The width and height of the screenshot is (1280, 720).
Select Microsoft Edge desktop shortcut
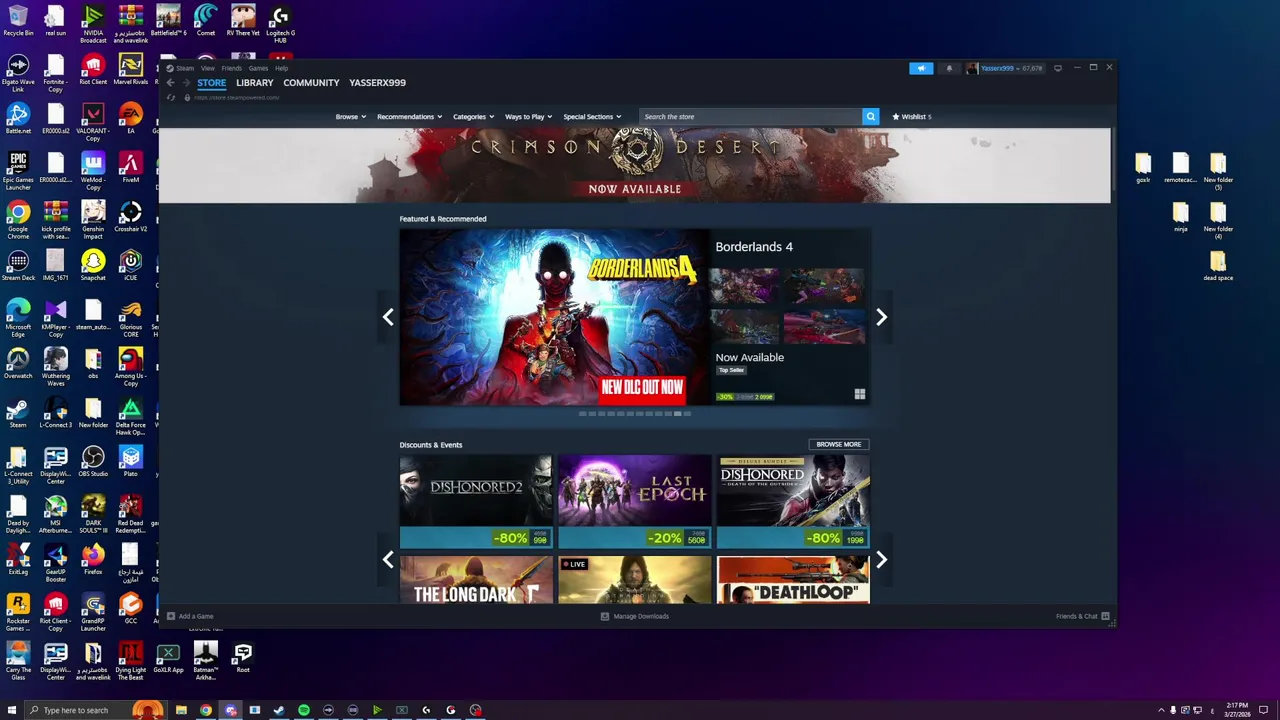coord(18,319)
